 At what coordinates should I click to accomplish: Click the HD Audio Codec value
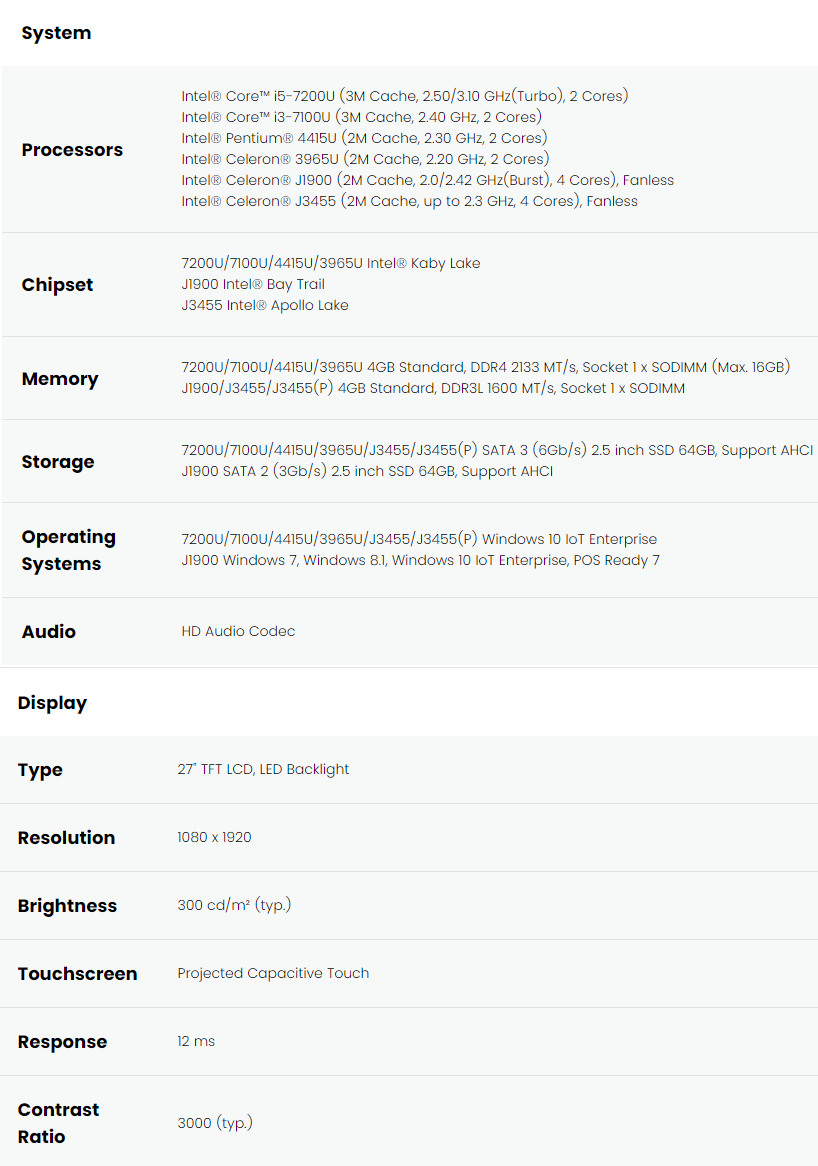pos(238,631)
